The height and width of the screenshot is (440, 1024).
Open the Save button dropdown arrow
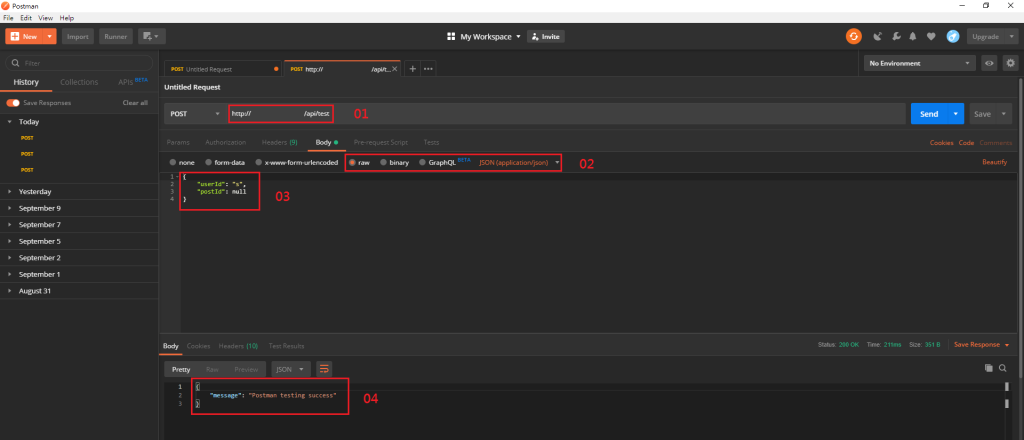pos(1003,114)
